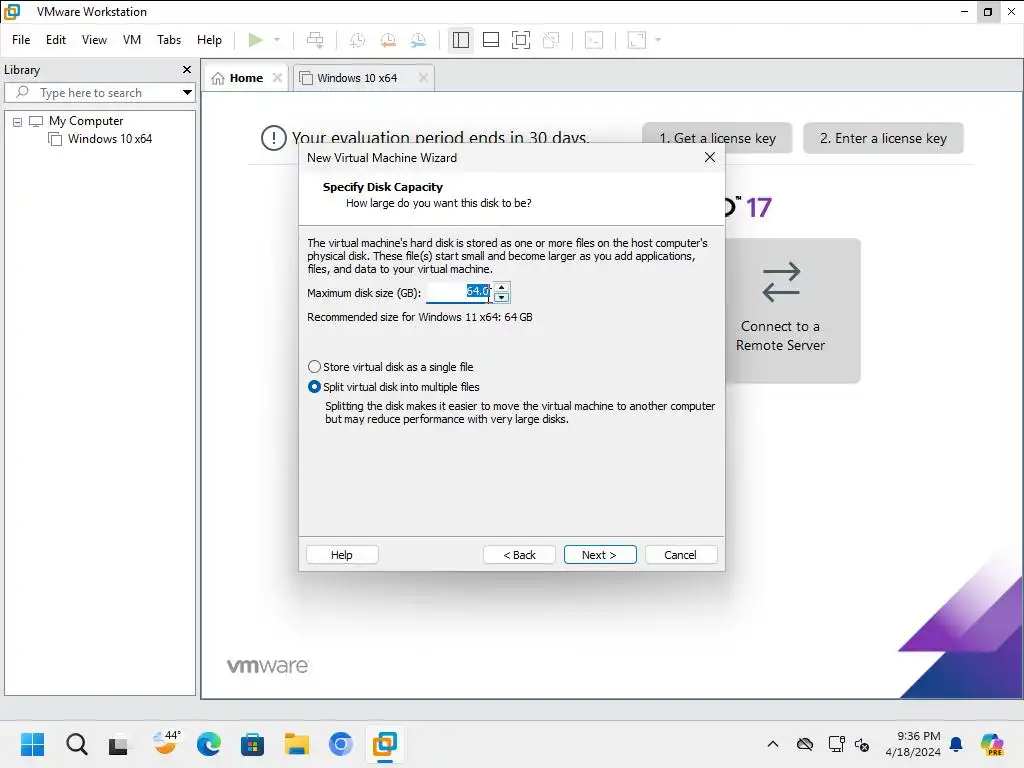Open the File menu

(21, 40)
